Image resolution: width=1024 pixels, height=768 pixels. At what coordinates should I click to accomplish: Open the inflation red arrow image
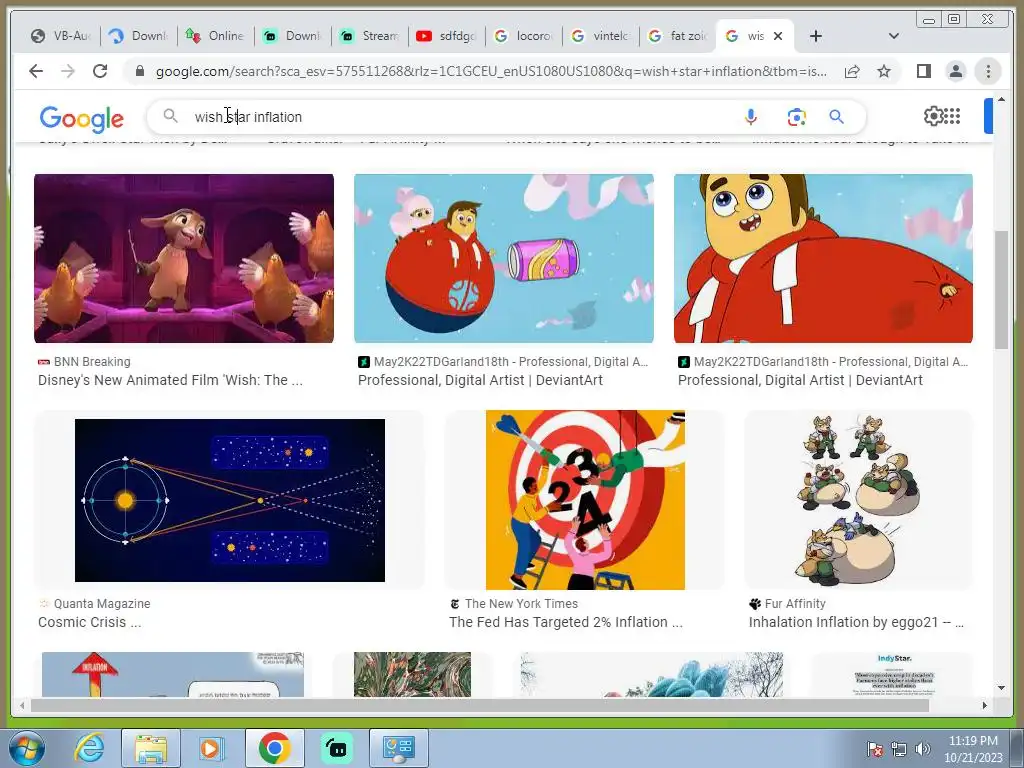(172, 674)
